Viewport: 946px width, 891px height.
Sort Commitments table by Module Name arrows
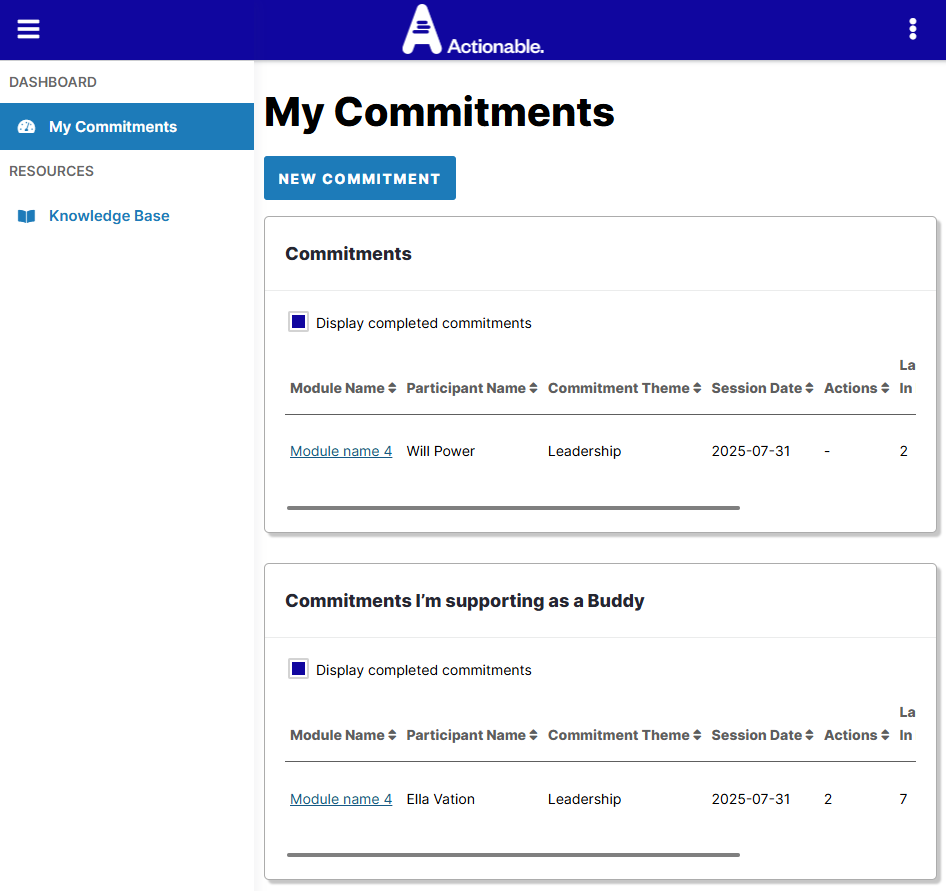(x=392, y=388)
